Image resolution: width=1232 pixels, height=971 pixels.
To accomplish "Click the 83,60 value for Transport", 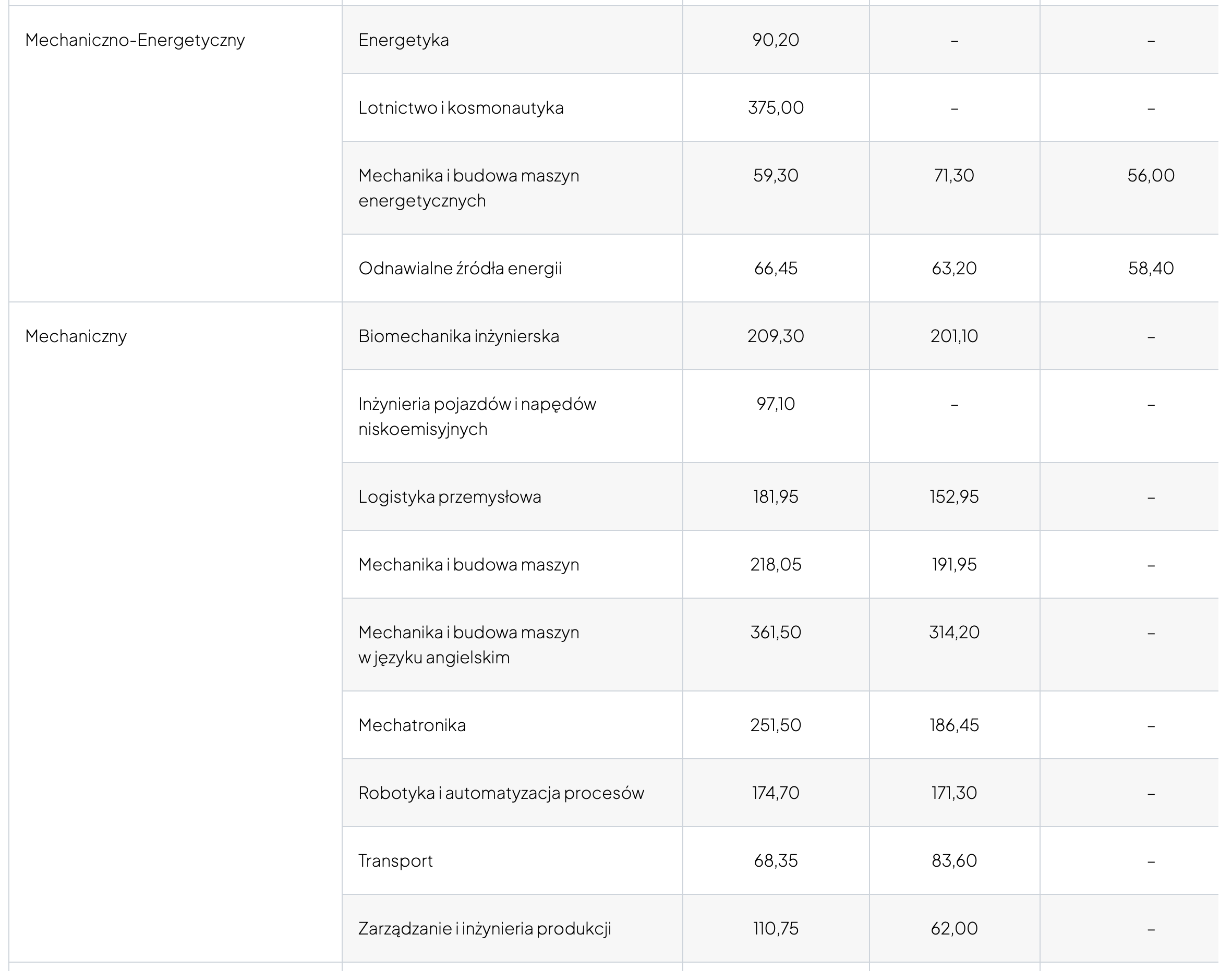I will (x=954, y=861).
